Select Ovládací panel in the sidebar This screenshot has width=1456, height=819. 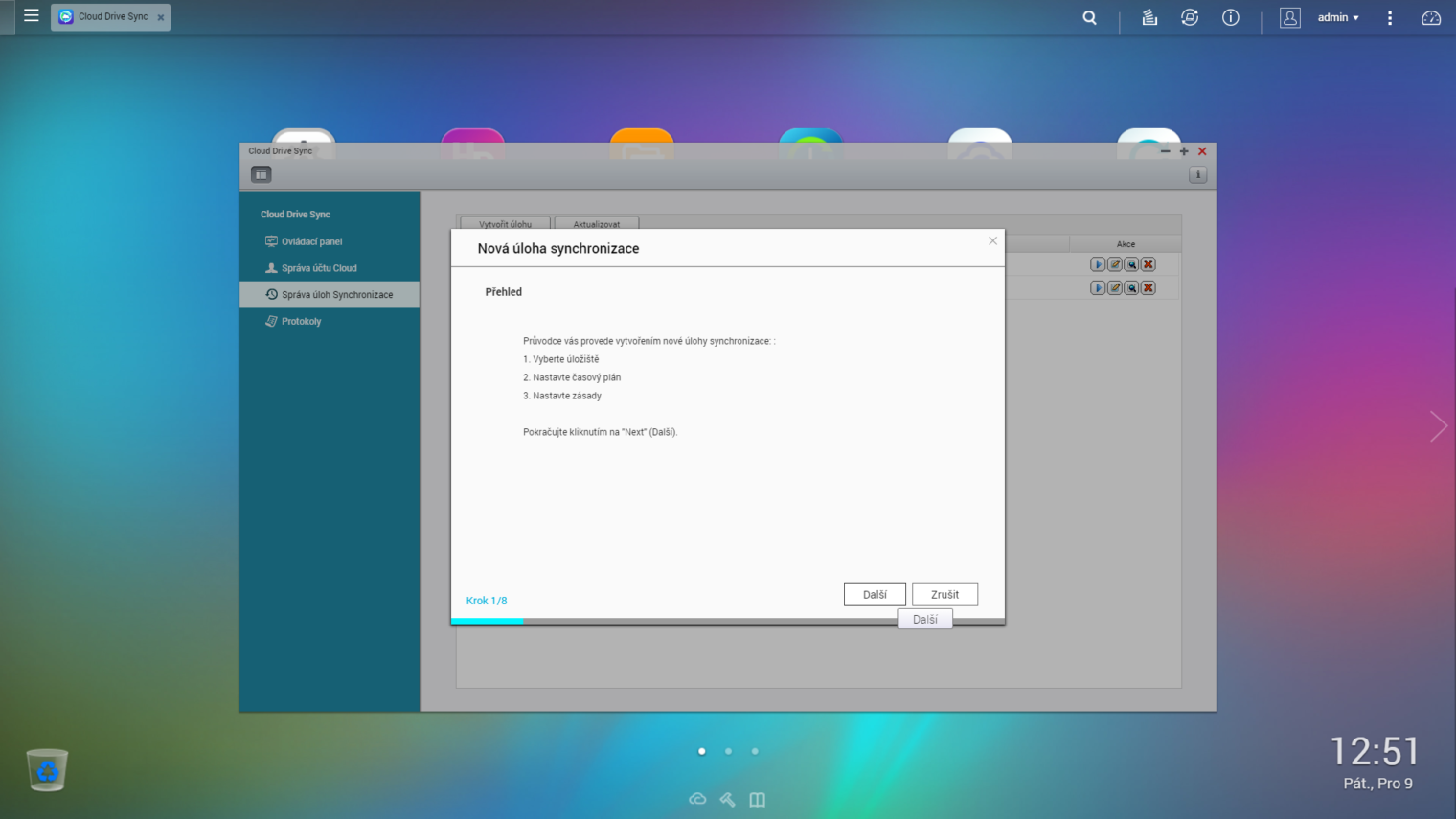click(x=330, y=241)
